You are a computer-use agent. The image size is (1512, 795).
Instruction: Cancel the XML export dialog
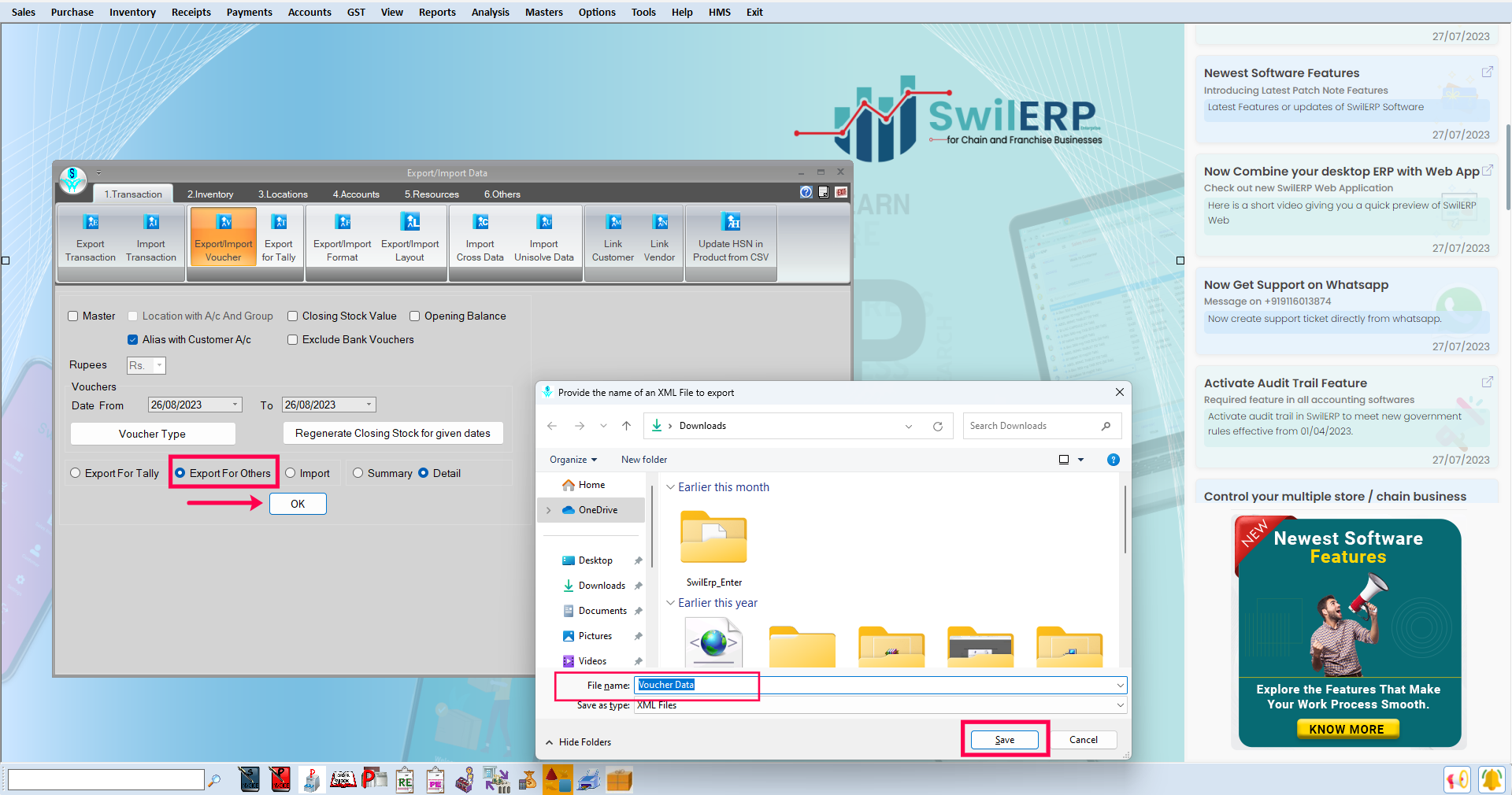coord(1084,740)
